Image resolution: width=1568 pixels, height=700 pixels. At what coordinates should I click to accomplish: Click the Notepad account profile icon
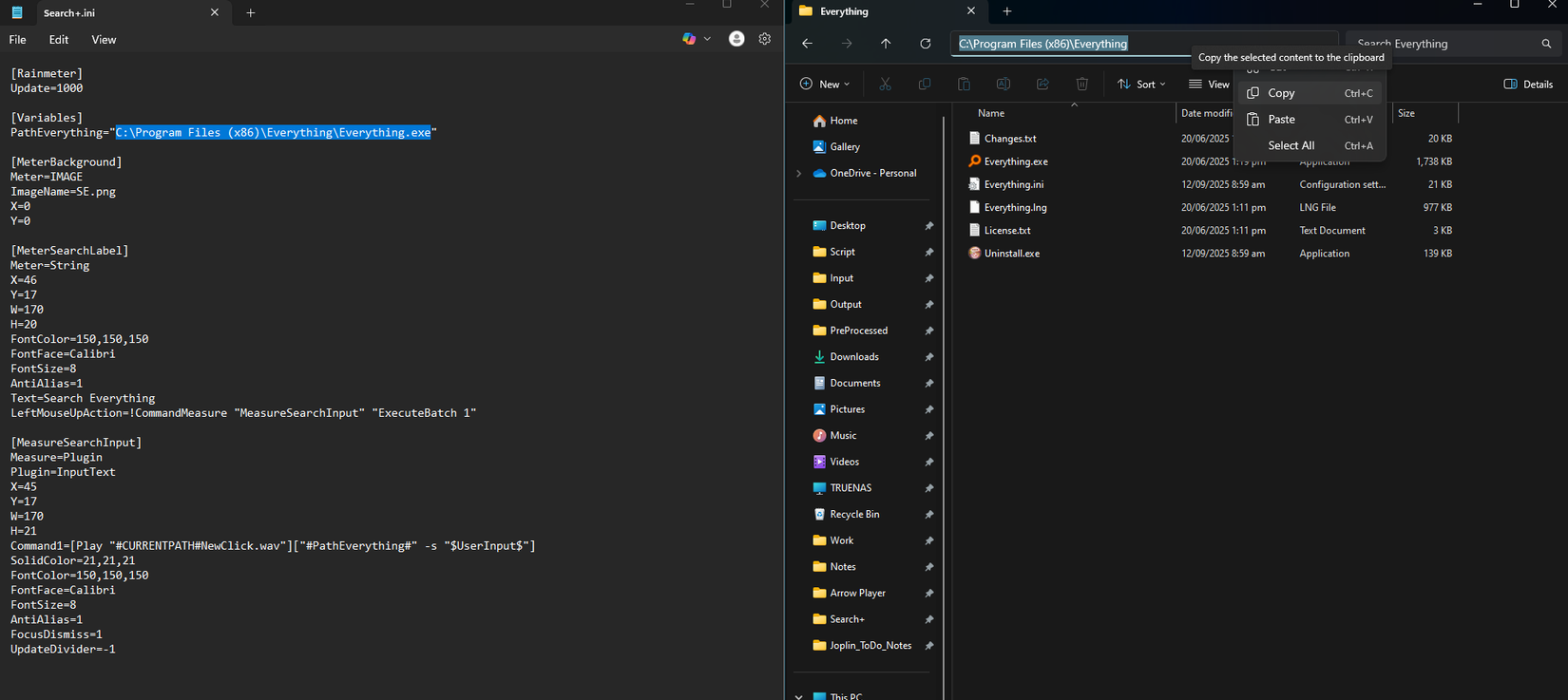pyautogui.click(x=736, y=39)
